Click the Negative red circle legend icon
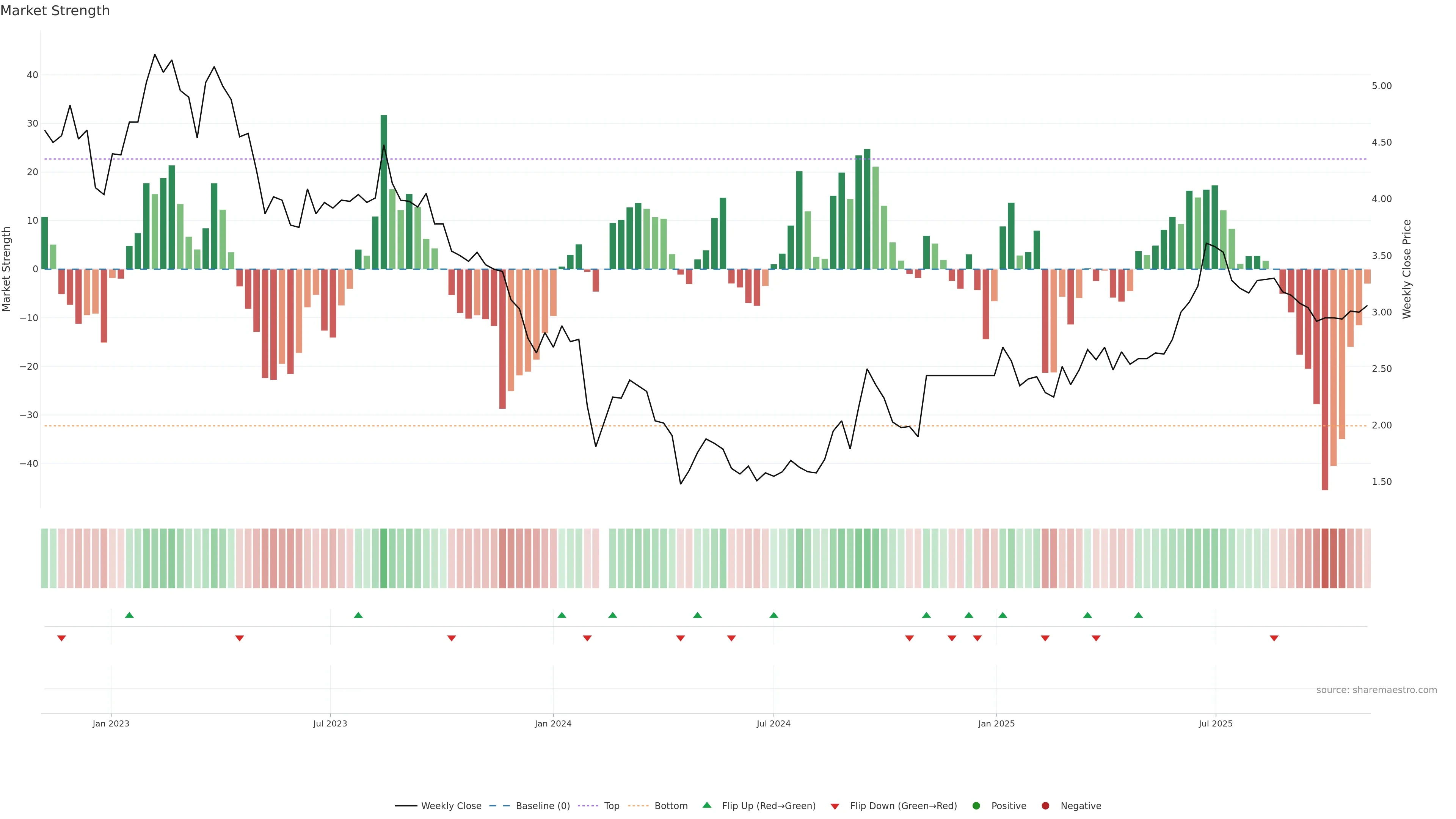Screen dimensions: 1456x819 [x=1045, y=806]
